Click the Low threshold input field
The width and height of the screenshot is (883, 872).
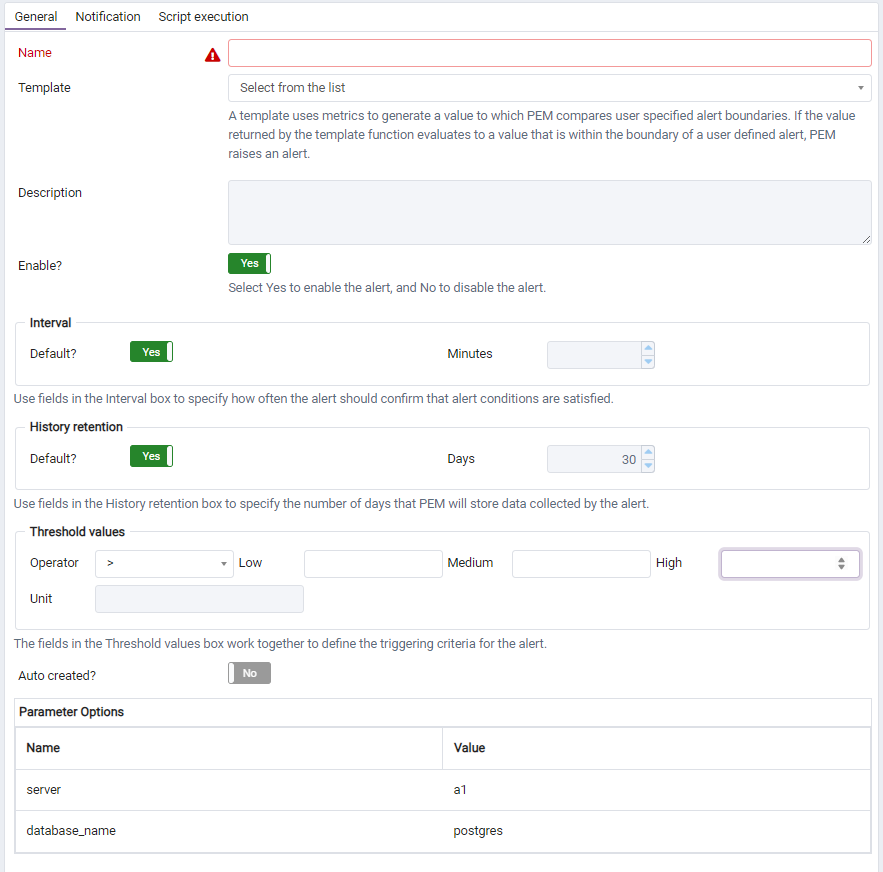pos(372,564)
